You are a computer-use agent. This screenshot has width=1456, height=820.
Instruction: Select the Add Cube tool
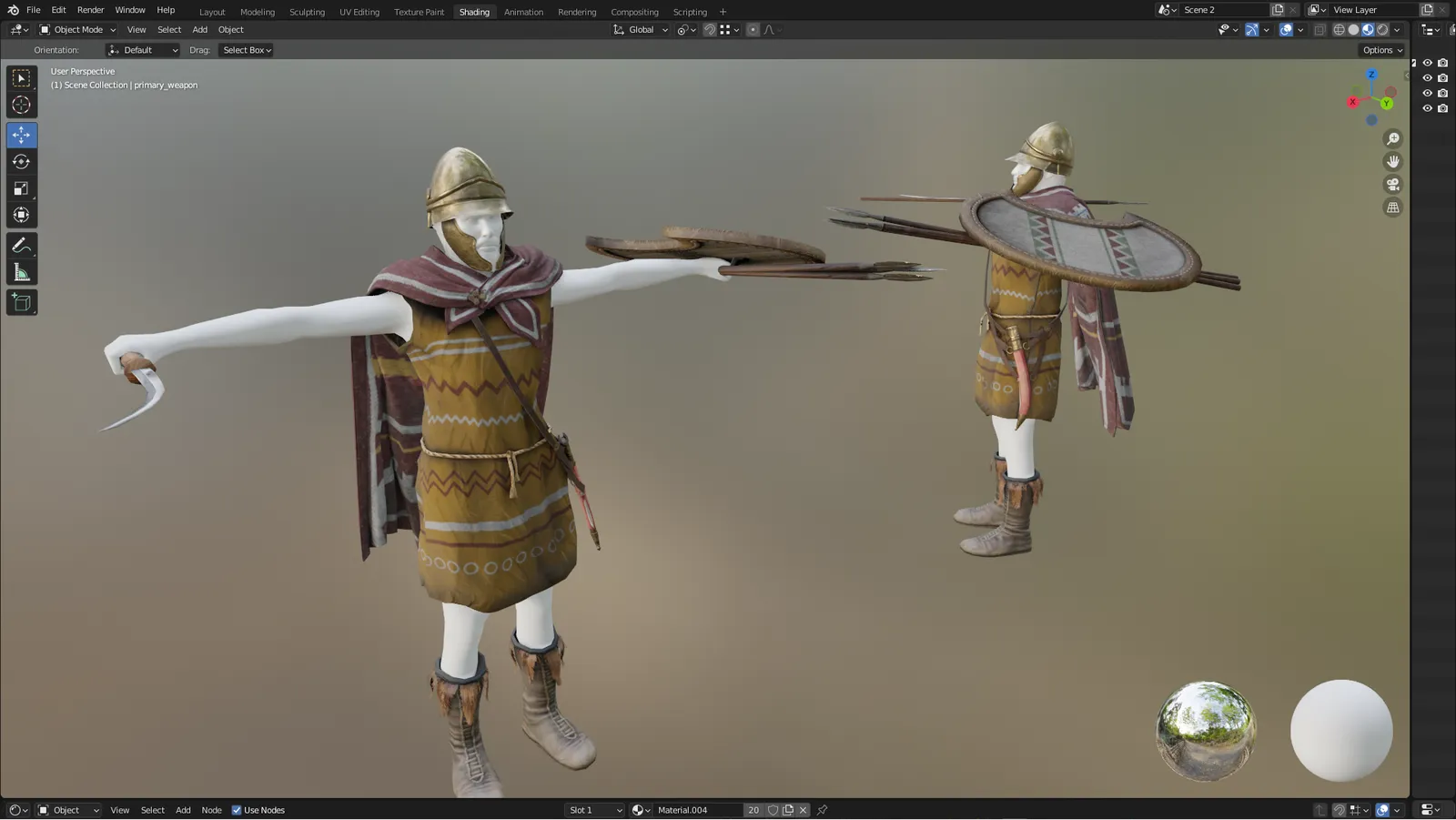(21, 302)
